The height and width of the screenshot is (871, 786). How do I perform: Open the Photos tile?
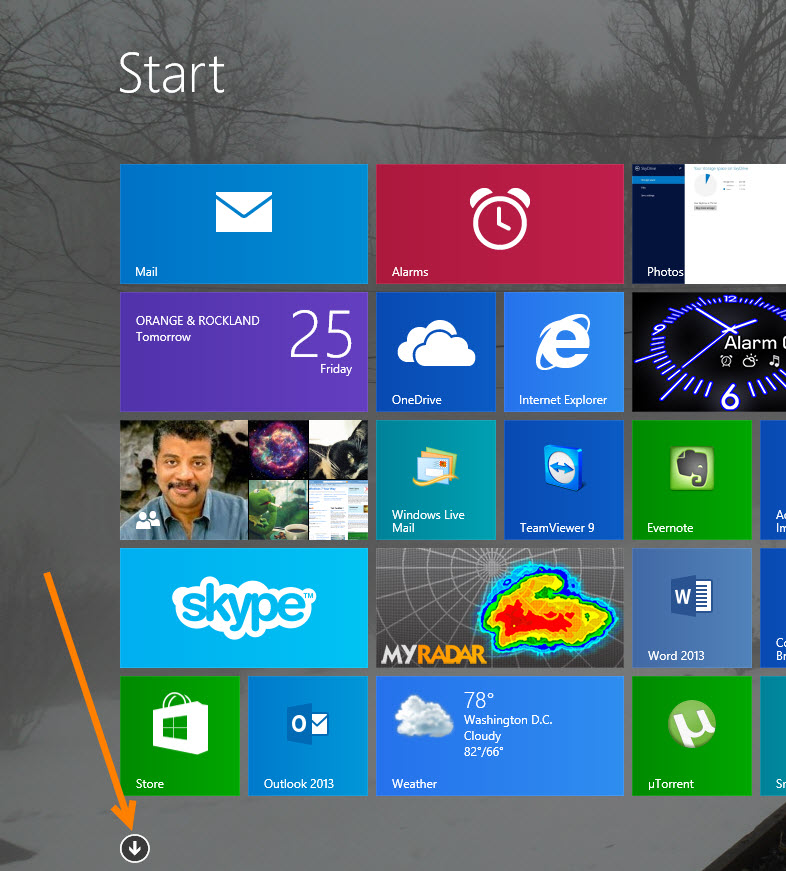pos(709,224)
